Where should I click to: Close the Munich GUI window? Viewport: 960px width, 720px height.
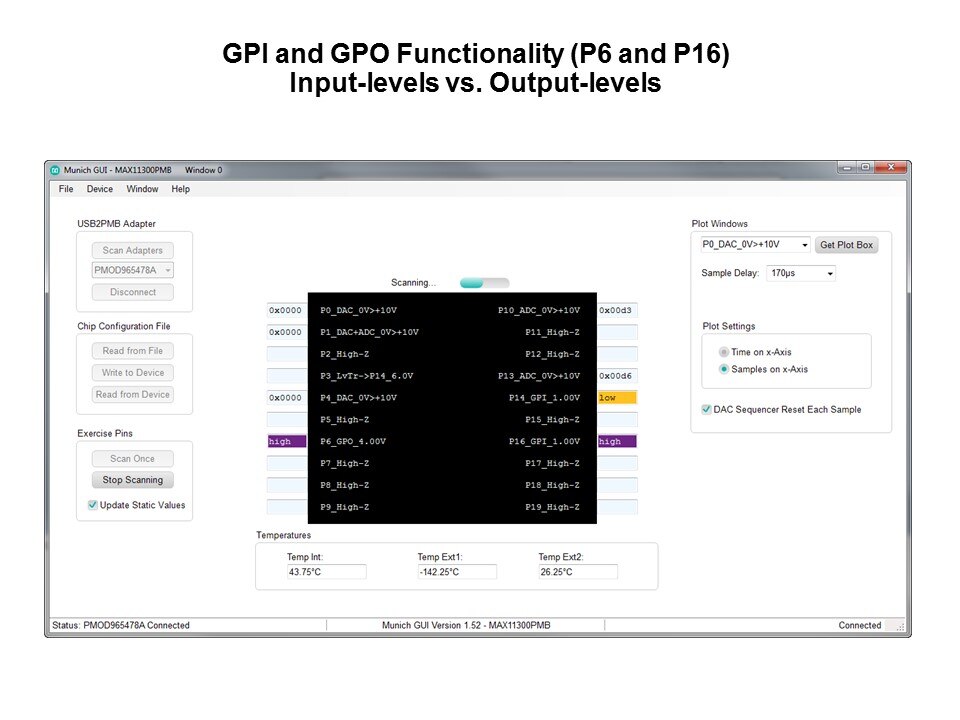click(x=889, y=168)
